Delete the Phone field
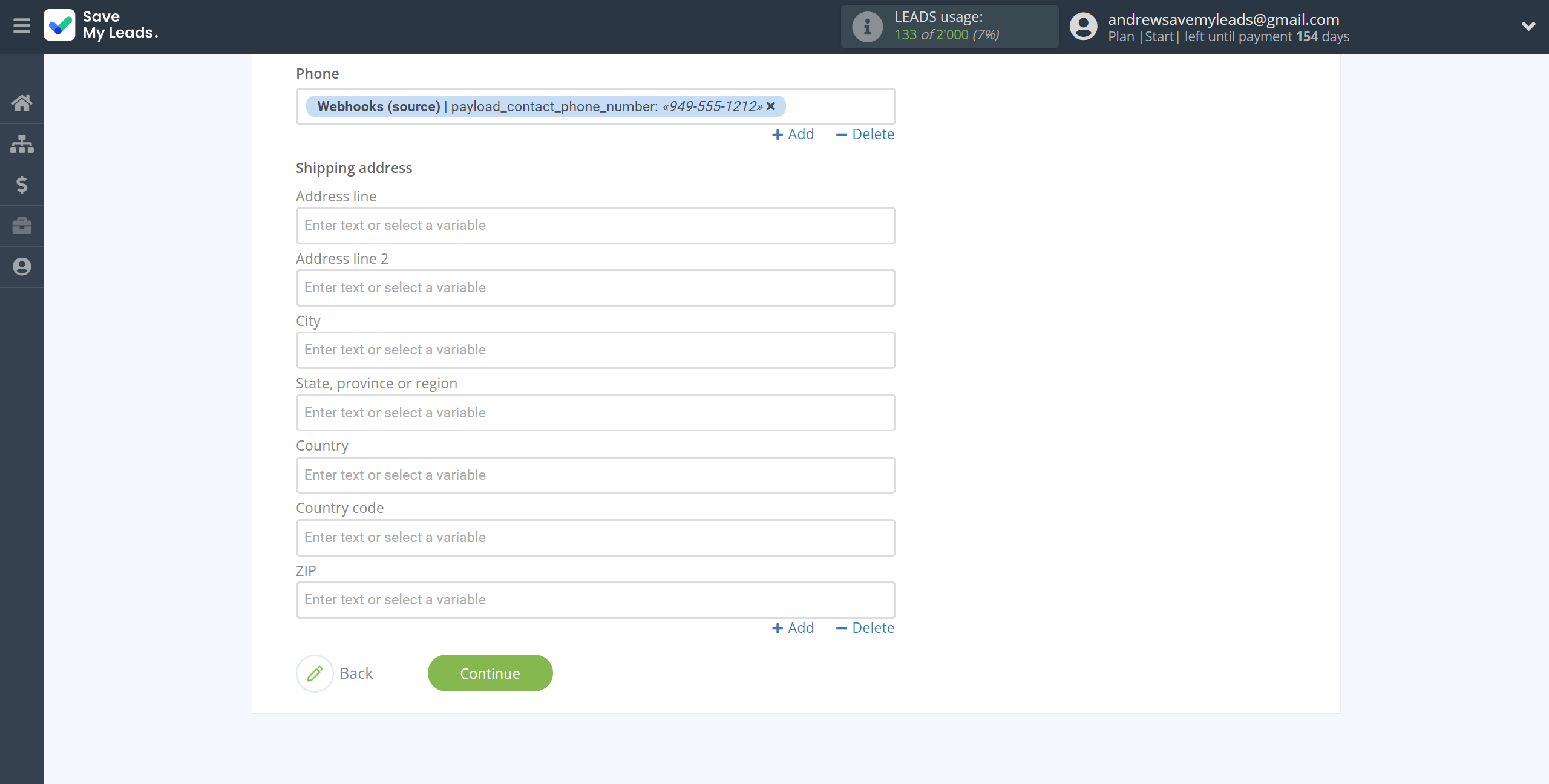Image resolution: width=1549 pixels, height=784 pixels. pos(865,134)
